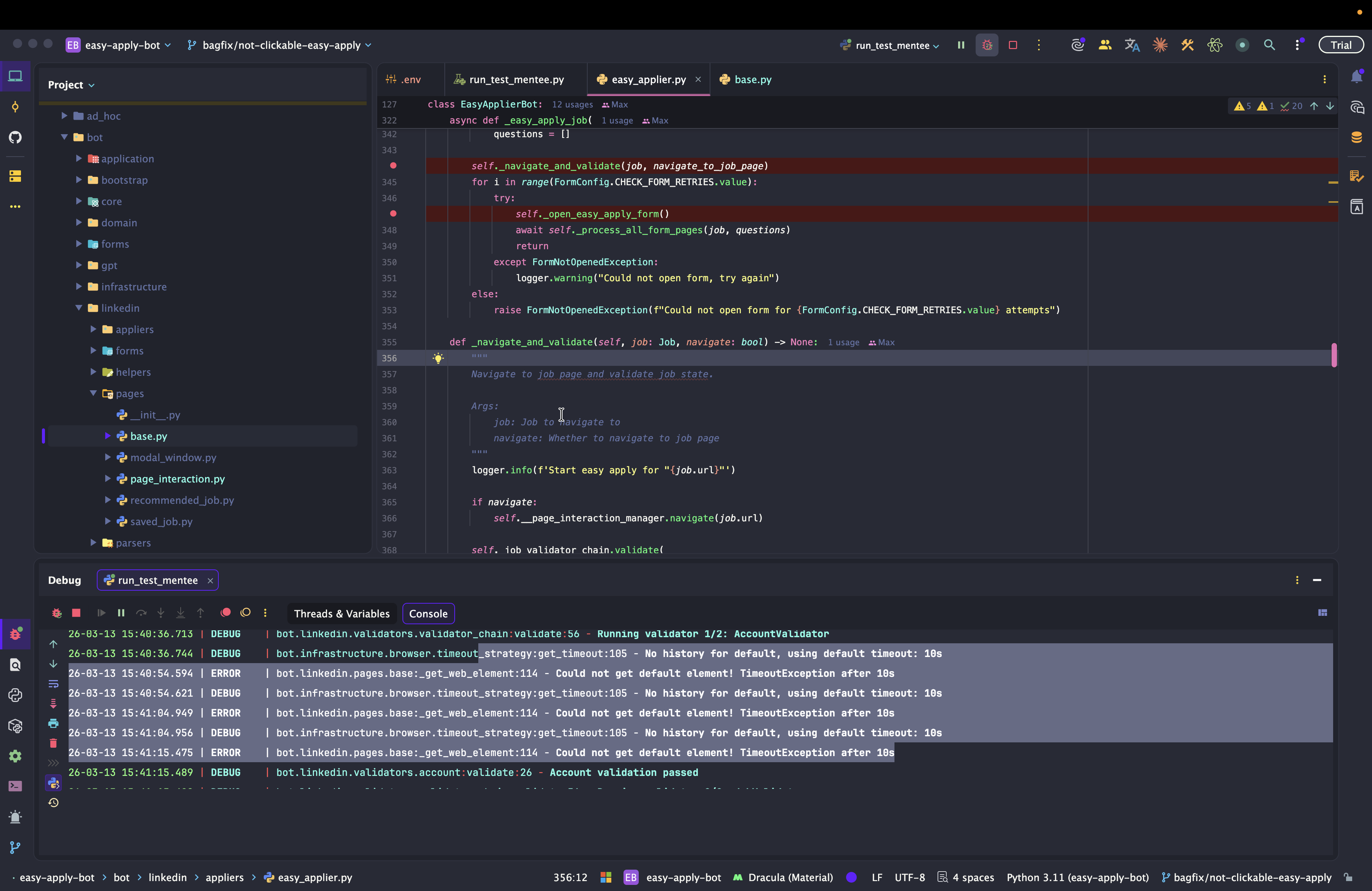Click print icon in console sidebar
Image resolution: width=1372 pixels, height=891 pixels.
pos(53,723)
